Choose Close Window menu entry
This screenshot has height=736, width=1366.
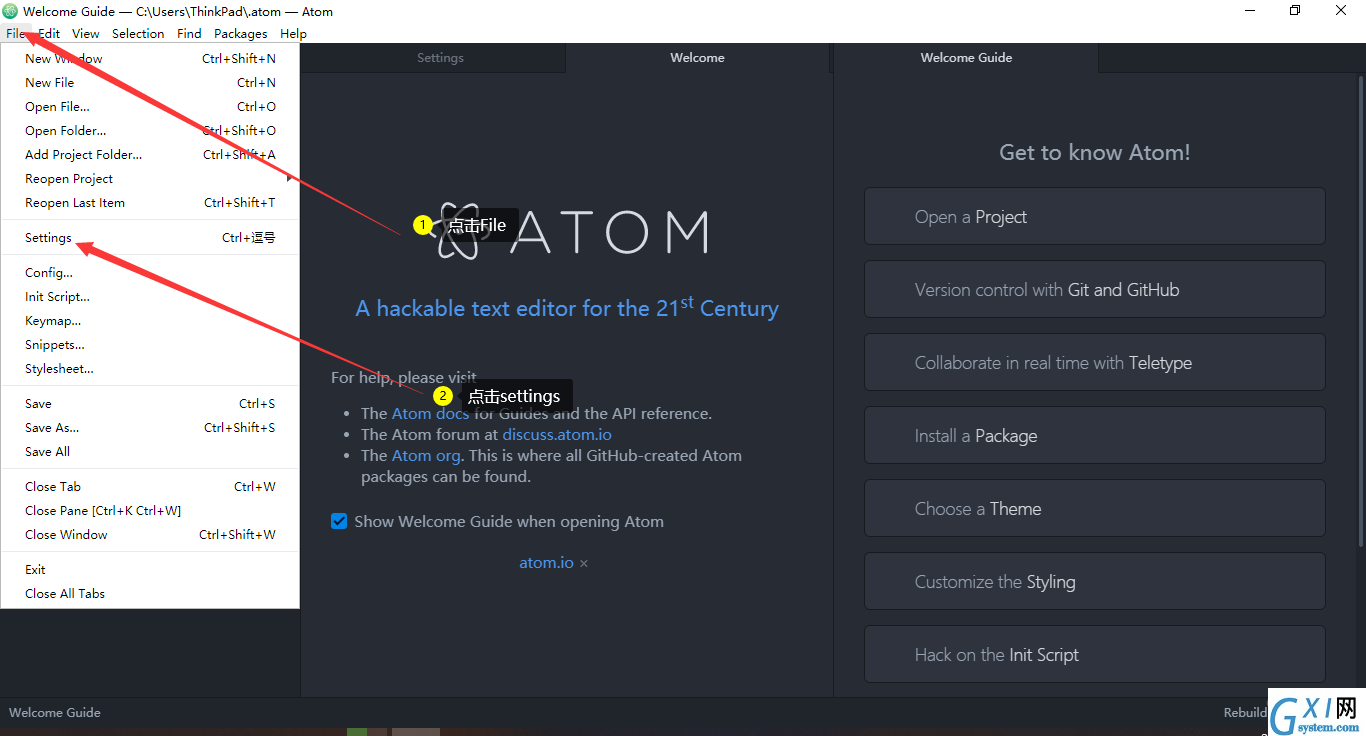click(x=150, y=535)
